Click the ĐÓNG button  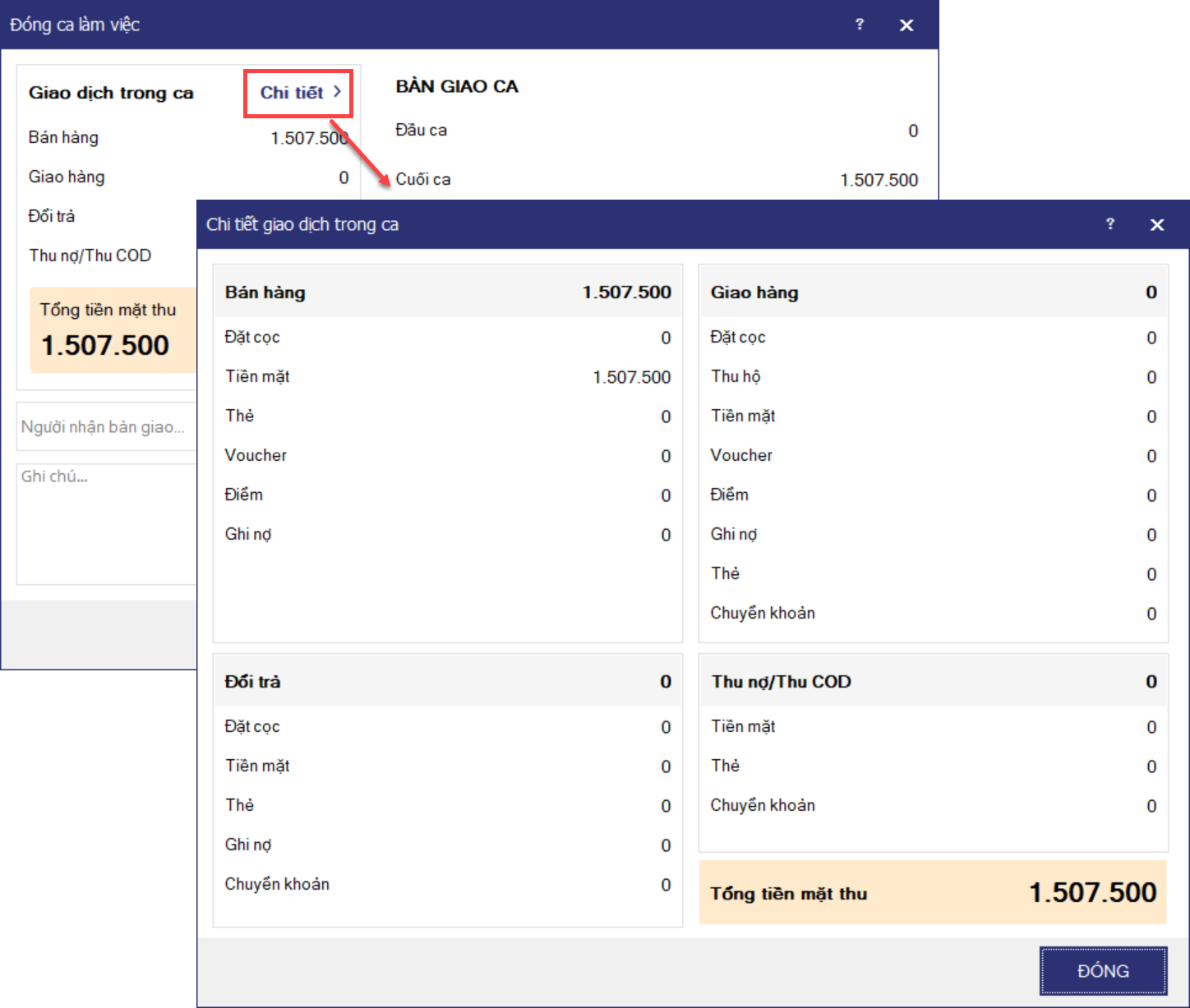pyautogui.click(x=1103, y=970)
